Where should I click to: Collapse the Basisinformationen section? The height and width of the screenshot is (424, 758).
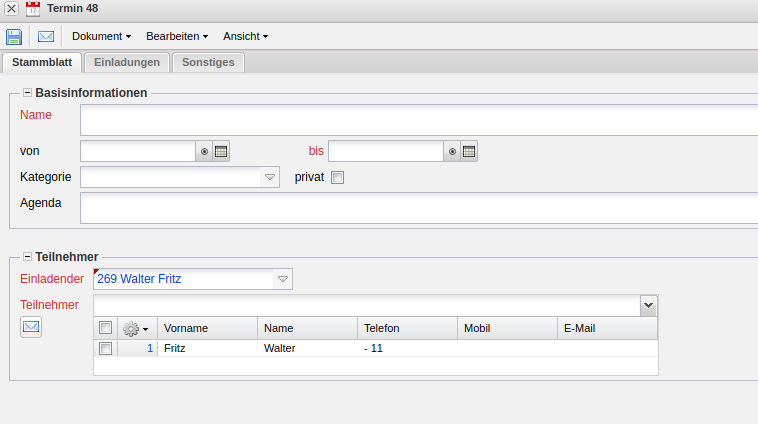[x=27, y=93]
